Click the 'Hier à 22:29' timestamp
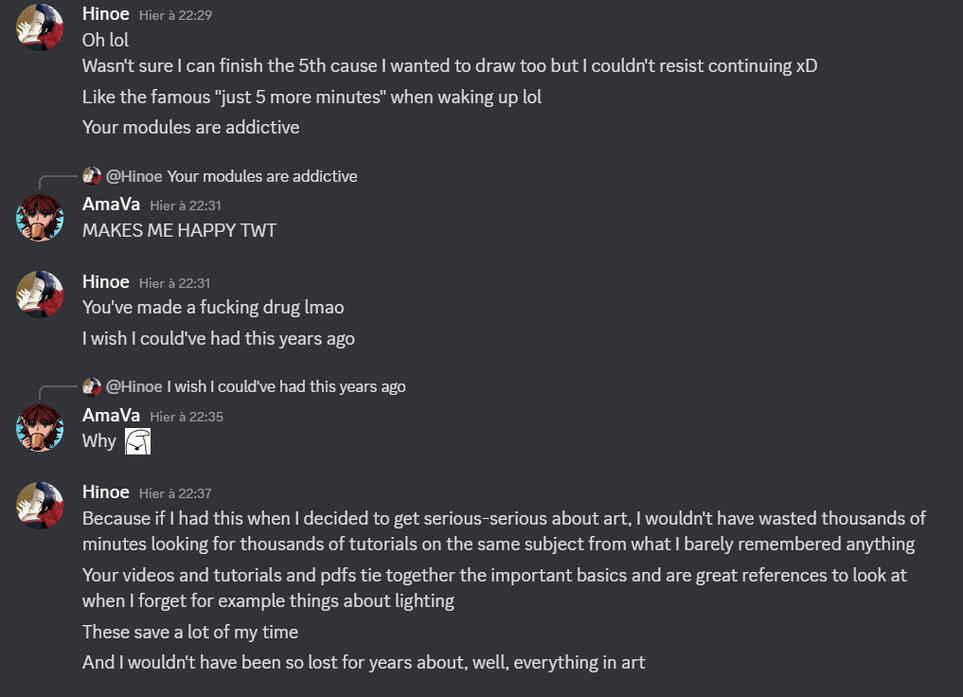The width and height of the screenshot is (963, 697). (175, 15)
